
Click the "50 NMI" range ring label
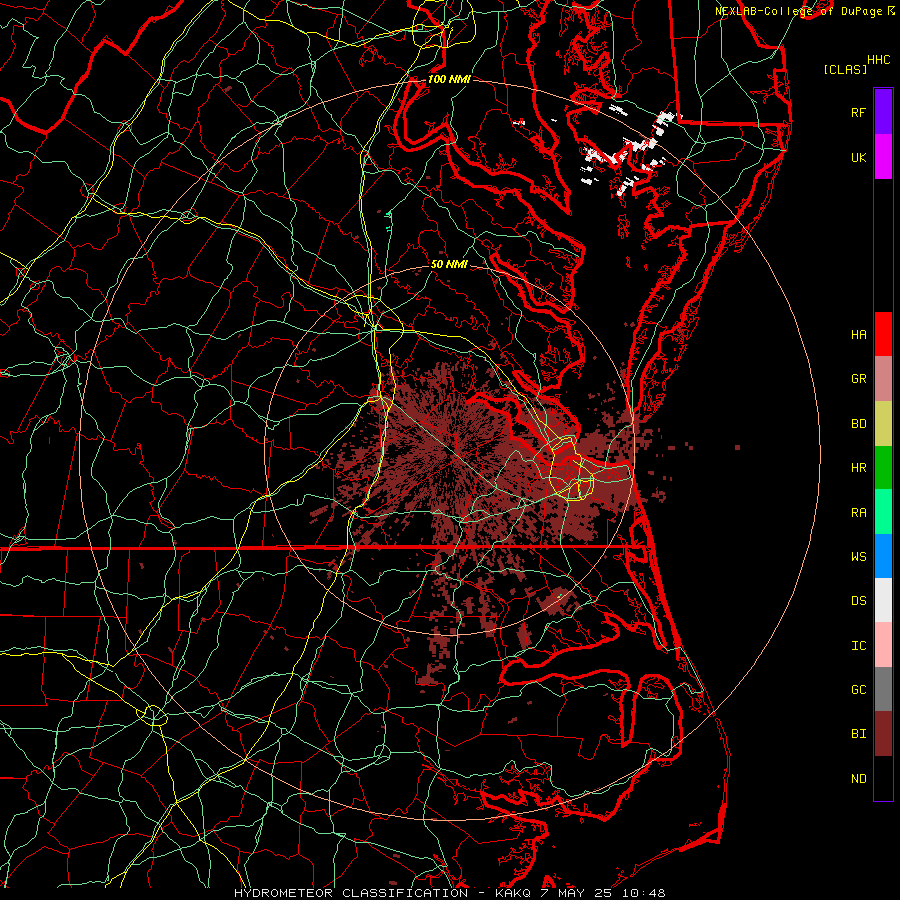[449, 264]
